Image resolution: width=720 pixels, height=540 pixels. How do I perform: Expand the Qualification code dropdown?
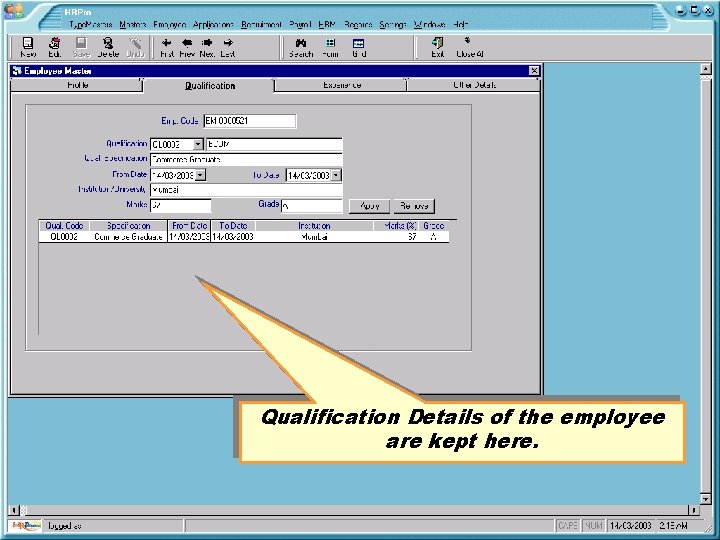(198, 144)
